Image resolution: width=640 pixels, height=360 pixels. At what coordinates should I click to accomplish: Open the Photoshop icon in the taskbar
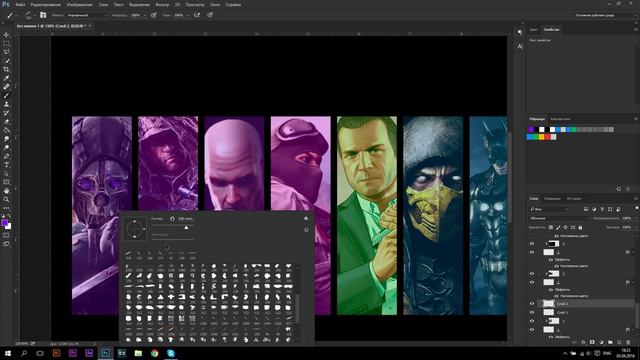tap(105, 353)
